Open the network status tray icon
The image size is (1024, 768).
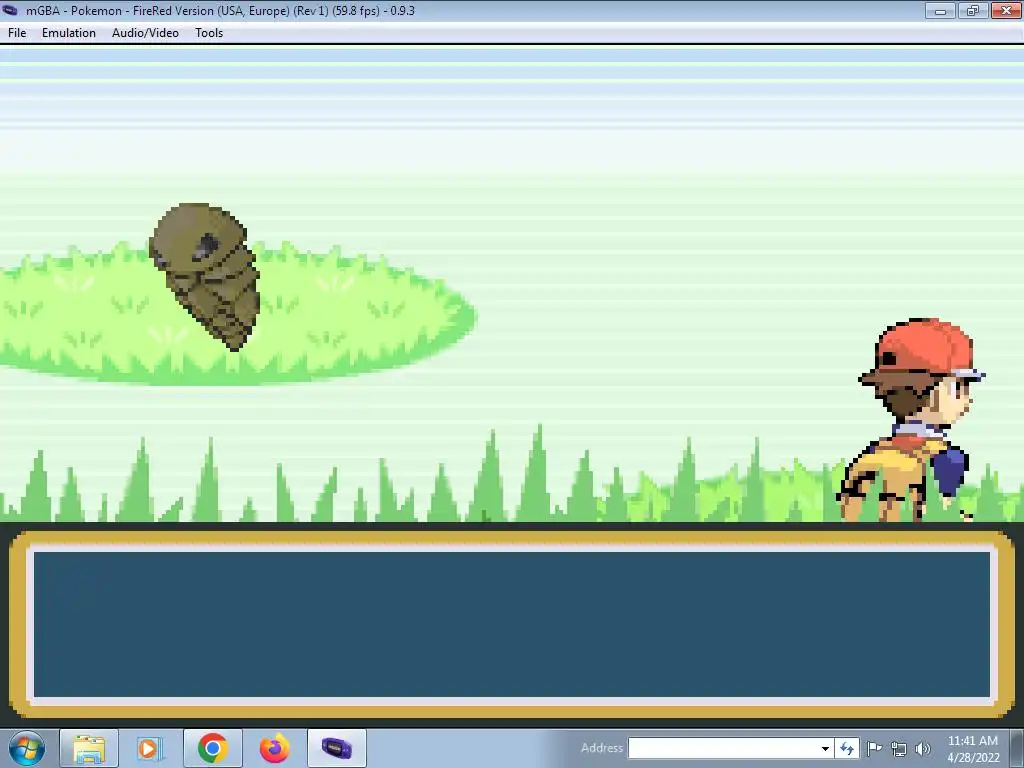(899, 749)
